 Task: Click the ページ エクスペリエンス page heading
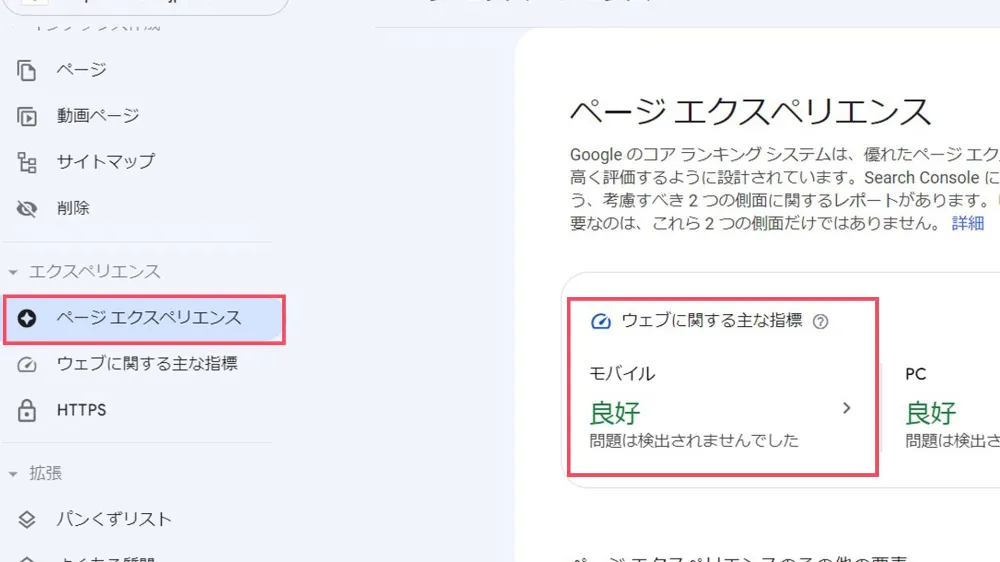tap(750, 112)
